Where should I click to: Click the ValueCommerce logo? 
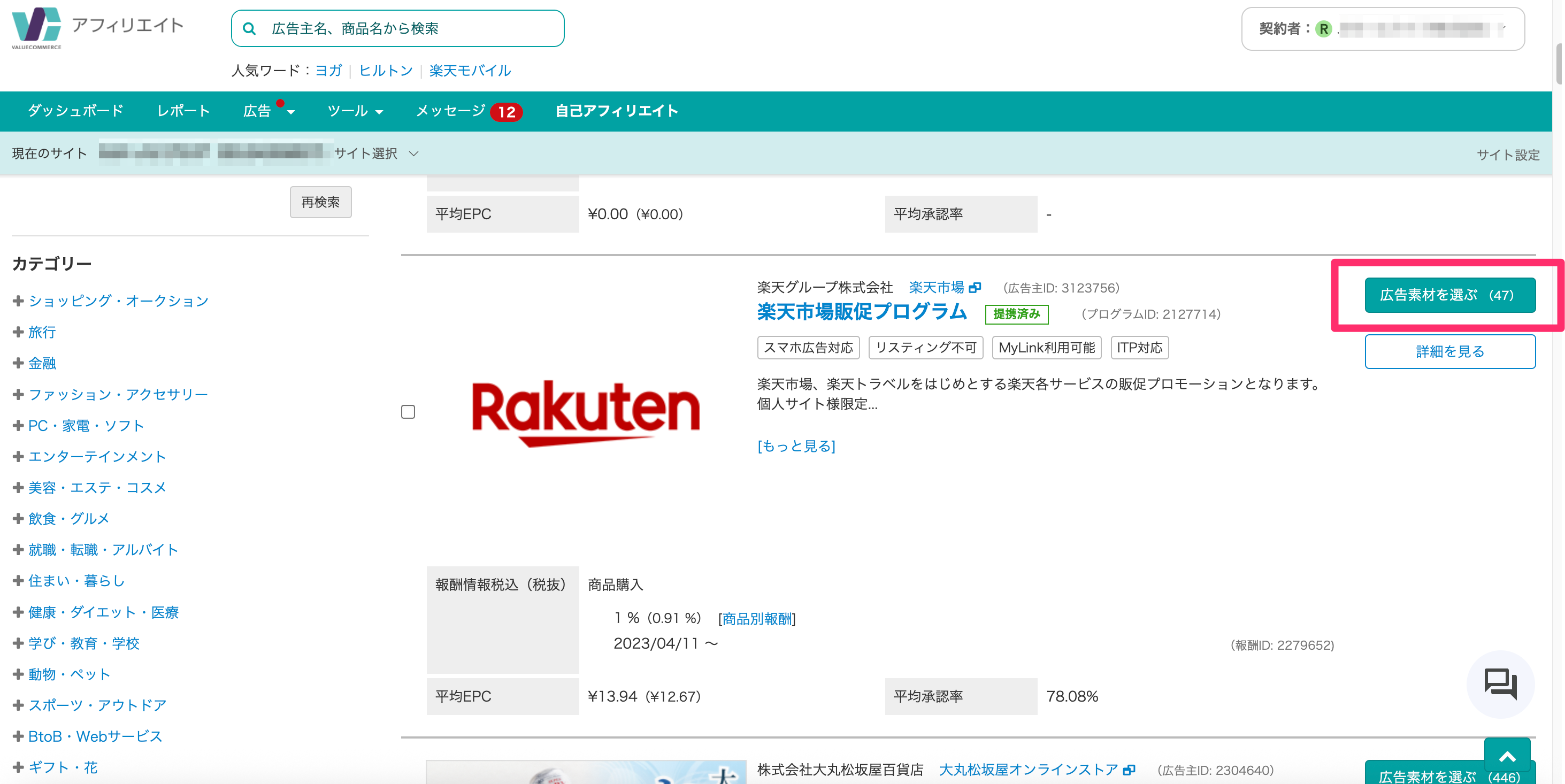pyautogui.click(x=36, y=27)
